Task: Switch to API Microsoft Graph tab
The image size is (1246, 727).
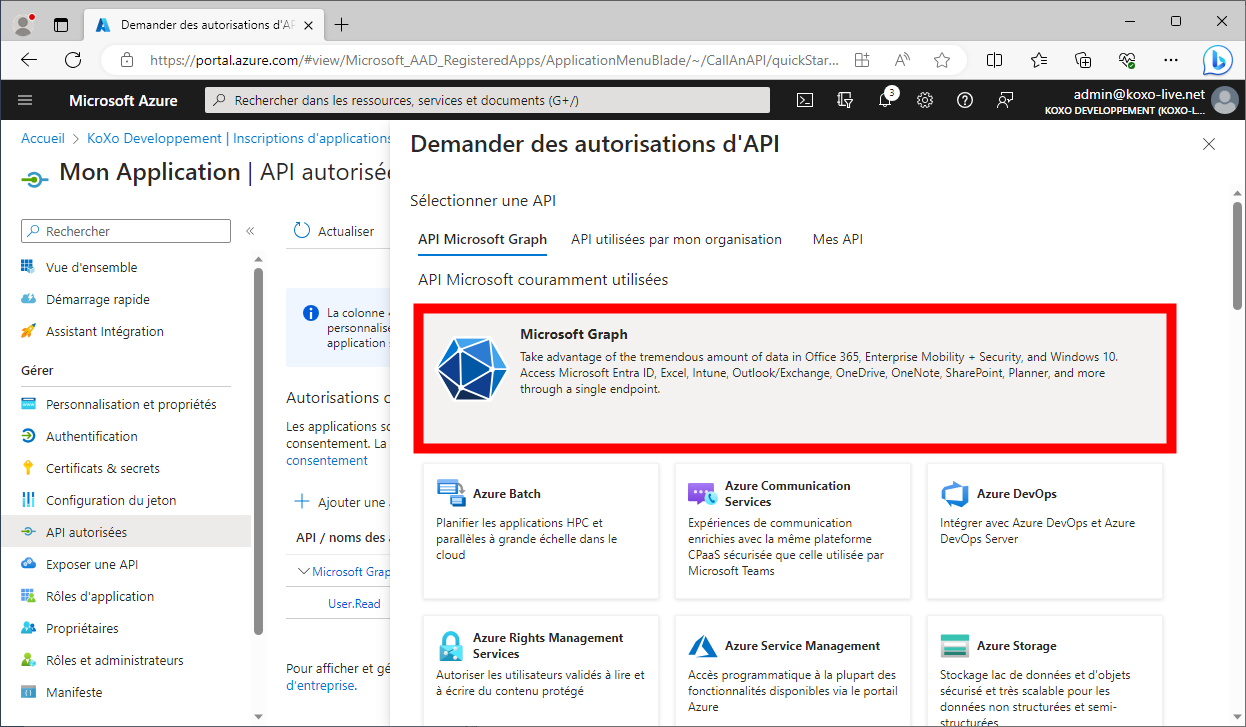Action: pos(482,239)
